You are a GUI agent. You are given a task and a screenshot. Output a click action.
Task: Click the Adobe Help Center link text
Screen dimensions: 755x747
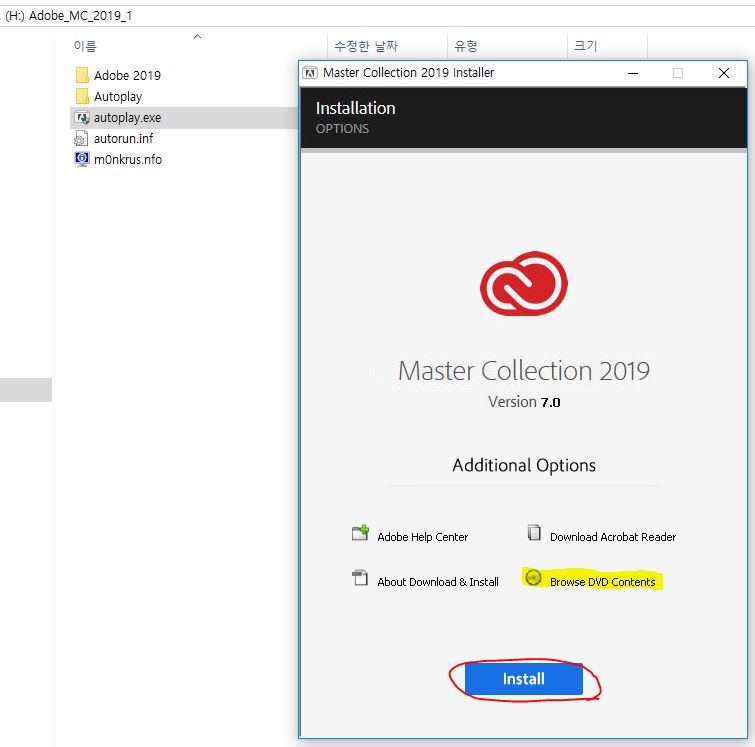click(x=422, y=537)
